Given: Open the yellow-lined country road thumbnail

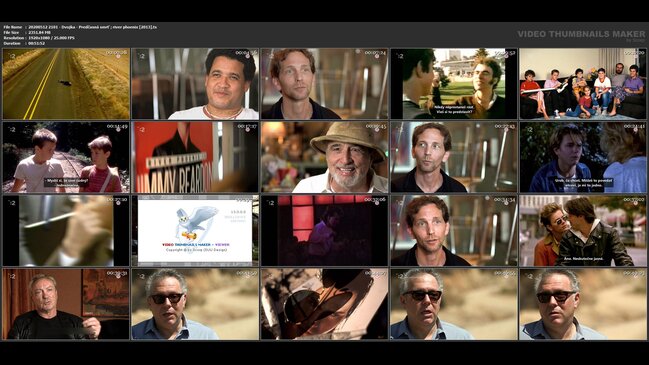Looking at the screenshot, I should click(66, 84).
